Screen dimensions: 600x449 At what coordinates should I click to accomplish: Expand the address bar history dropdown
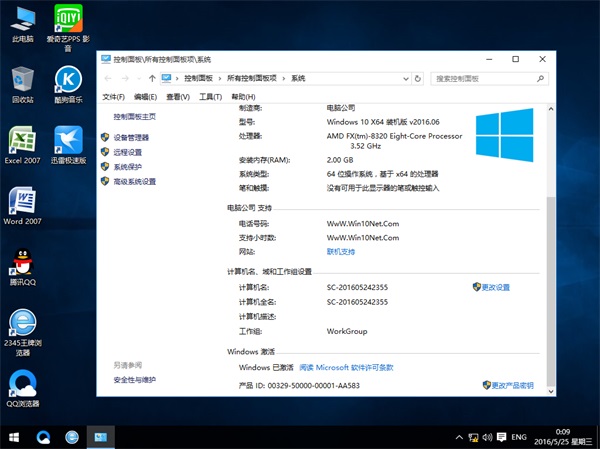click(x=406, y=78)
